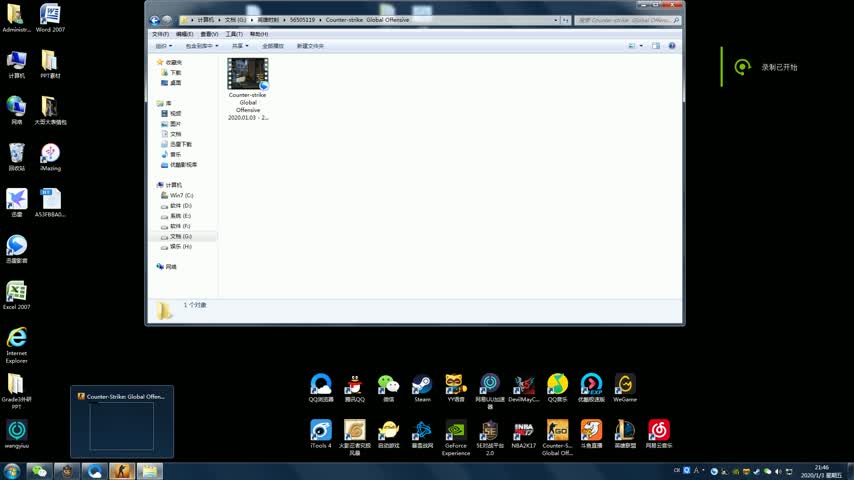Click the Counter-Strike taskbar preview thumbnail

pyautogui.click(x=122, y=422)
